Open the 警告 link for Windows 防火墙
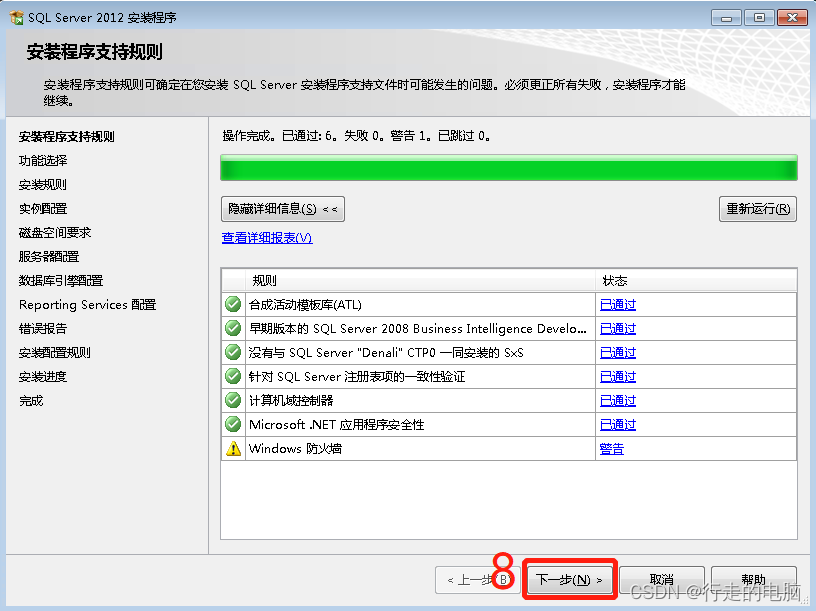 point(611,449)
